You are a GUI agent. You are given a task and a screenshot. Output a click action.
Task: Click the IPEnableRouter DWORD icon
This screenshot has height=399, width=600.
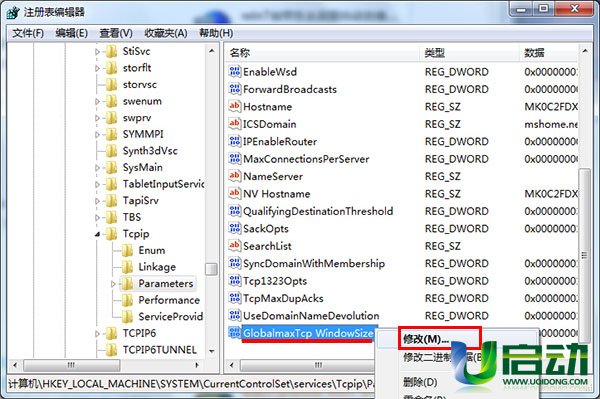(235, 141)
